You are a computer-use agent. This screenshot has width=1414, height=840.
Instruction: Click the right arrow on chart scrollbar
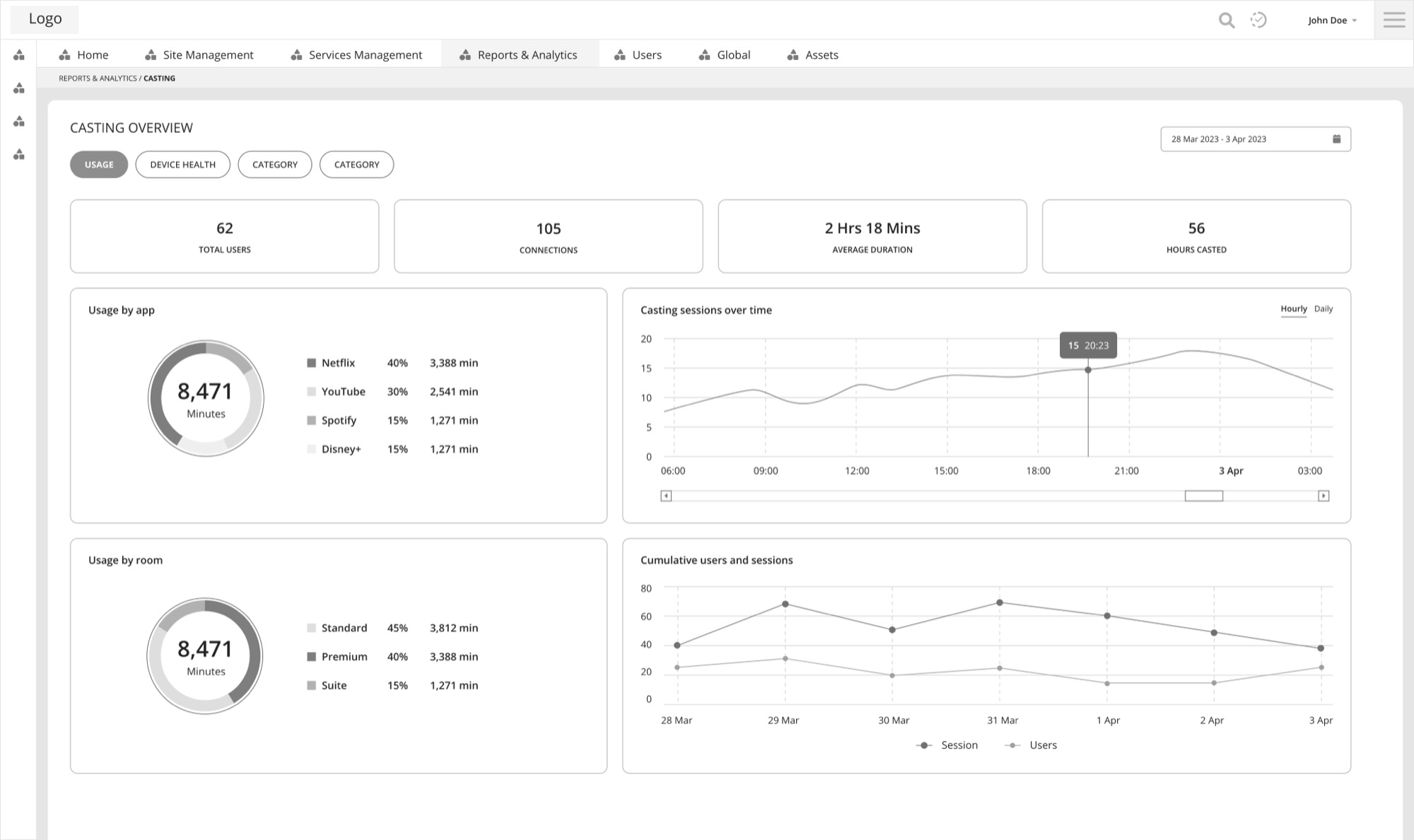(x=1324, y=496)
